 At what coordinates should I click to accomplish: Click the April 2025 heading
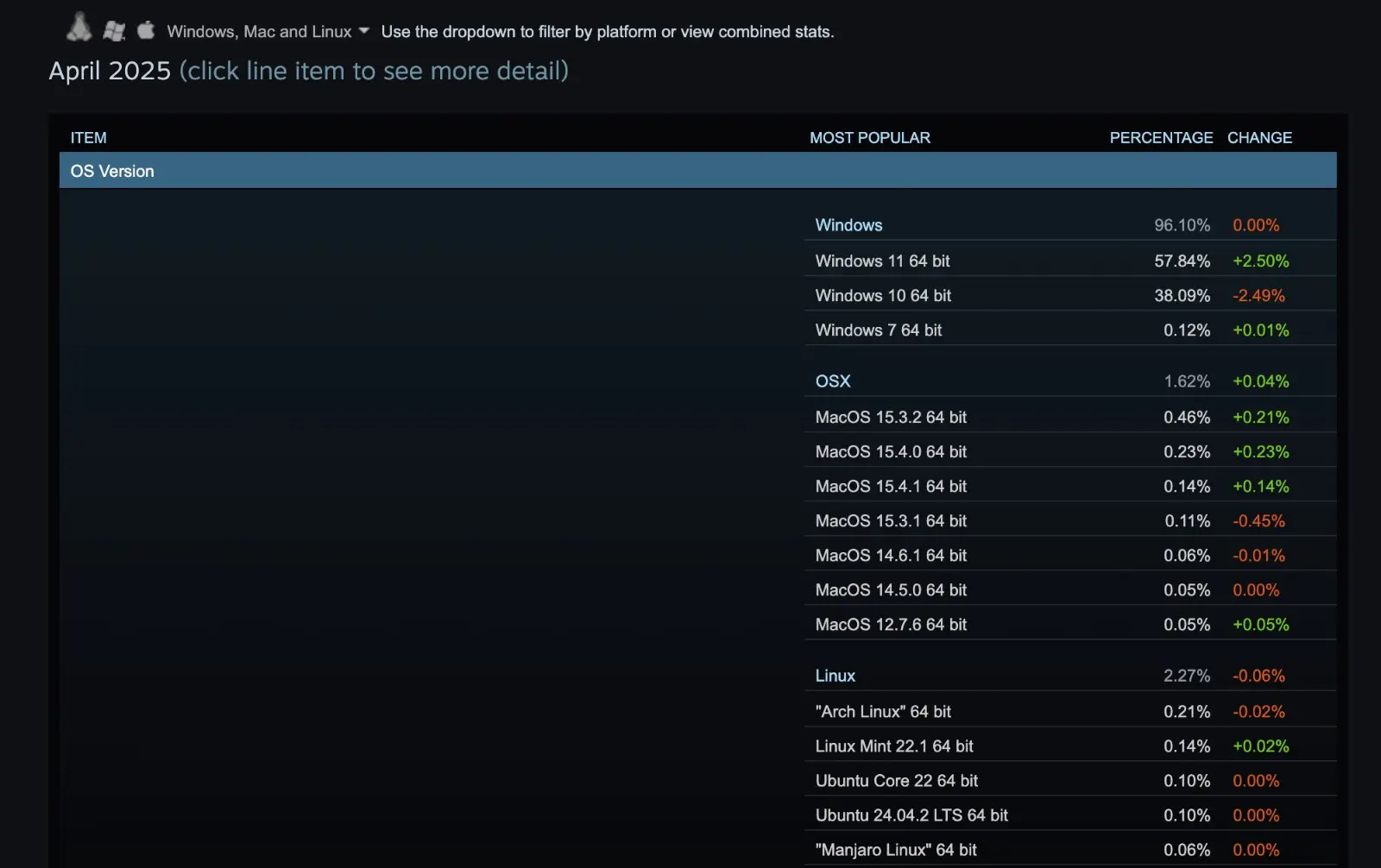[x=110, y=71]
